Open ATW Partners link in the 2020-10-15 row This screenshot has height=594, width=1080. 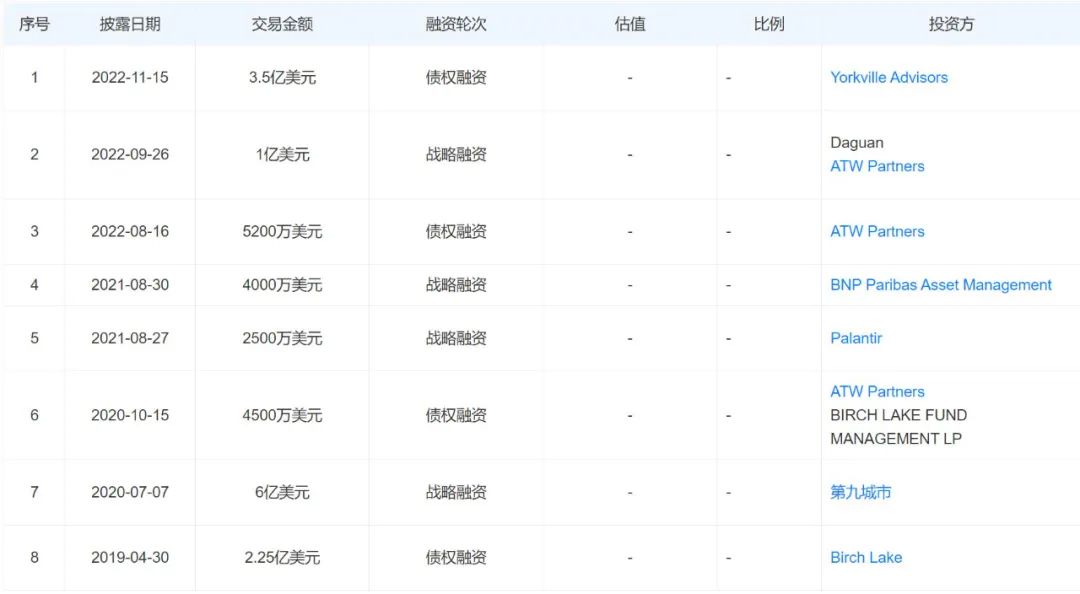point(877,391)
